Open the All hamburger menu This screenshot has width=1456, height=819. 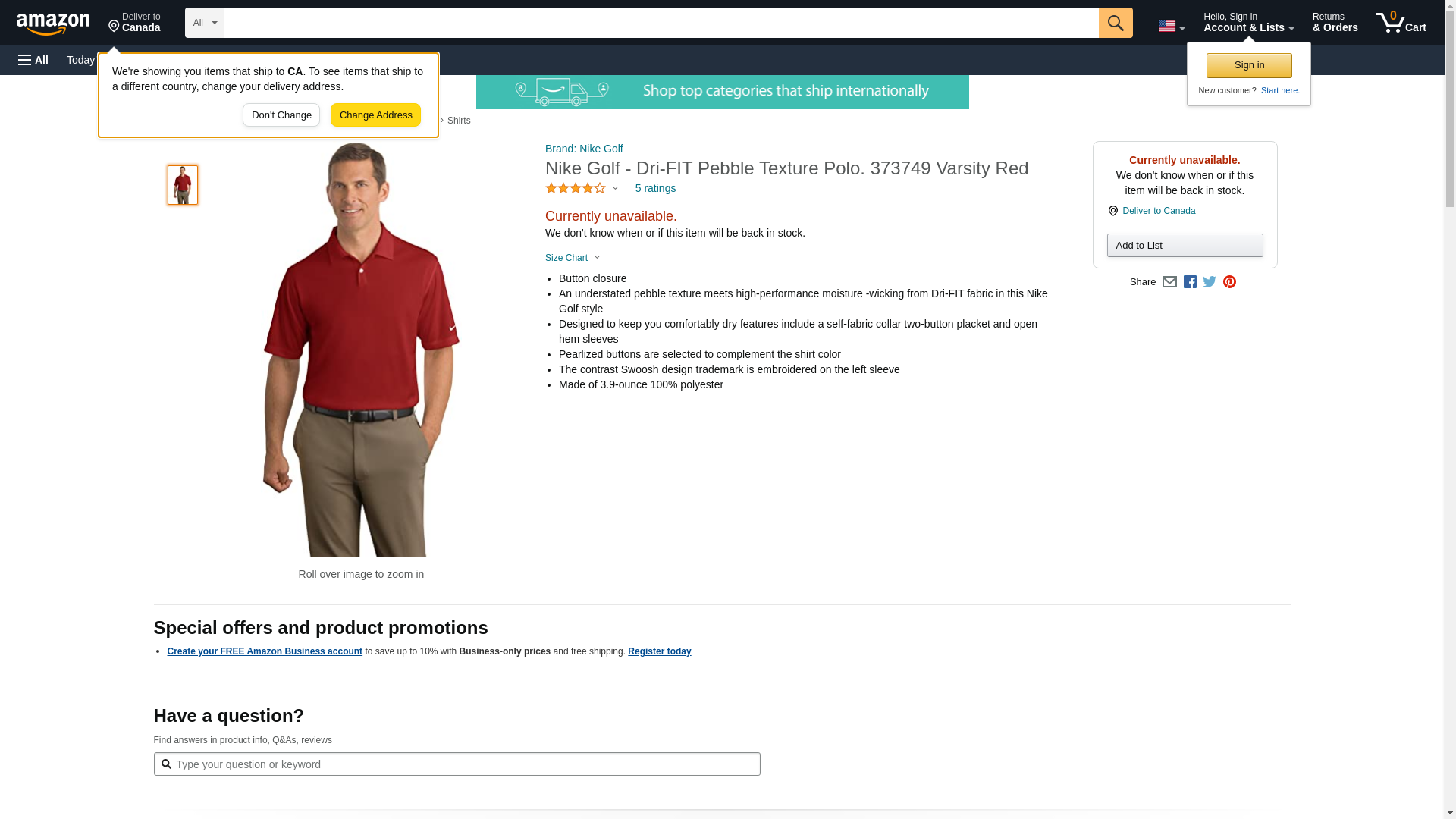33,60
